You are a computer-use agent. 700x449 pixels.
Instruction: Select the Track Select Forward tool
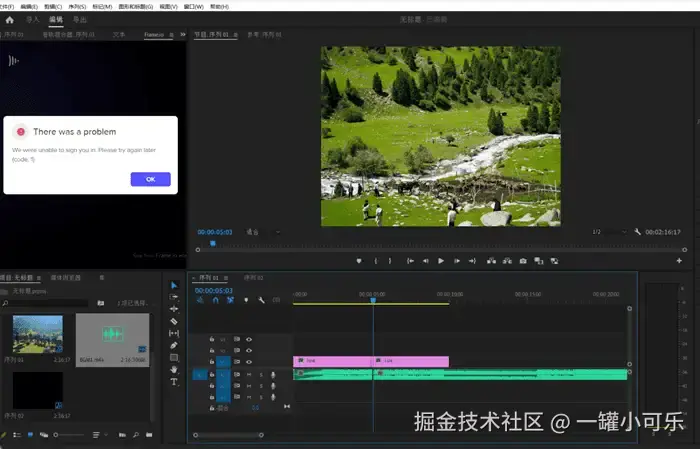174,297
